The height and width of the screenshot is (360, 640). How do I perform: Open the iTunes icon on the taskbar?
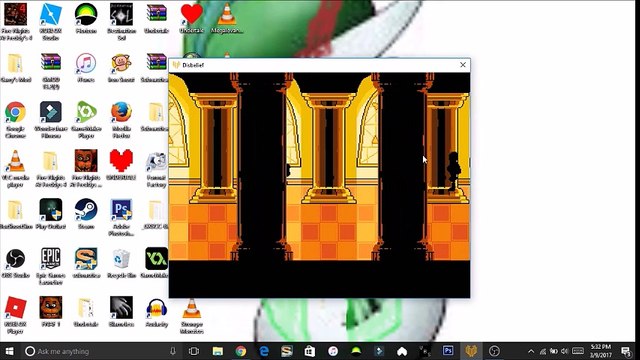point(333,351)
